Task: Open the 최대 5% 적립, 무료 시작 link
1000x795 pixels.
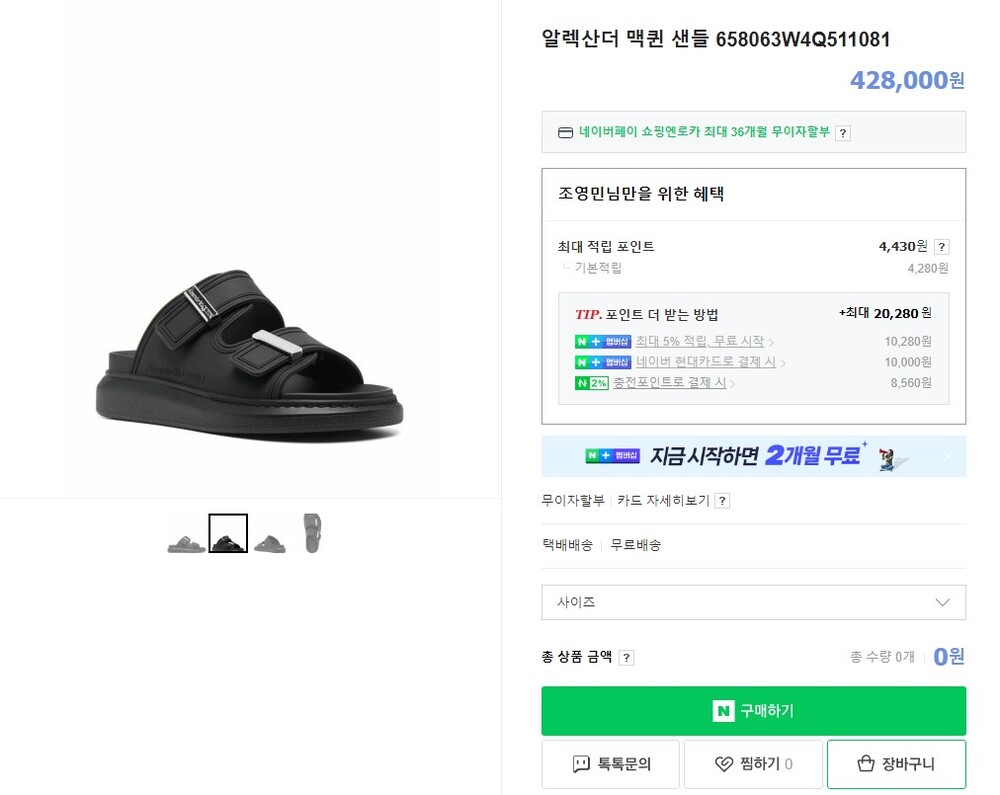Action: coord(699,342)
